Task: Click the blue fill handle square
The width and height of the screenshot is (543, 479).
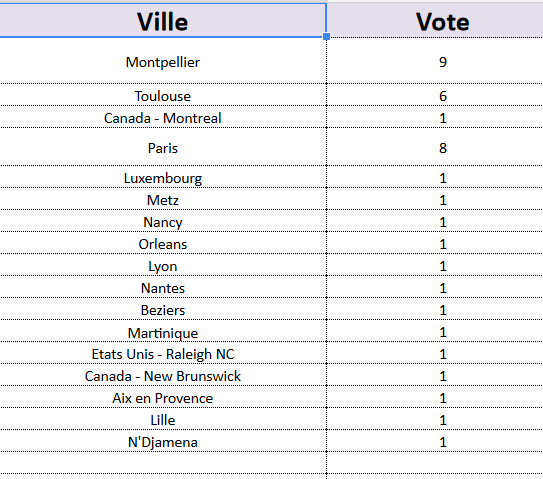Action: pyautogui.click(x=326, y=36)
